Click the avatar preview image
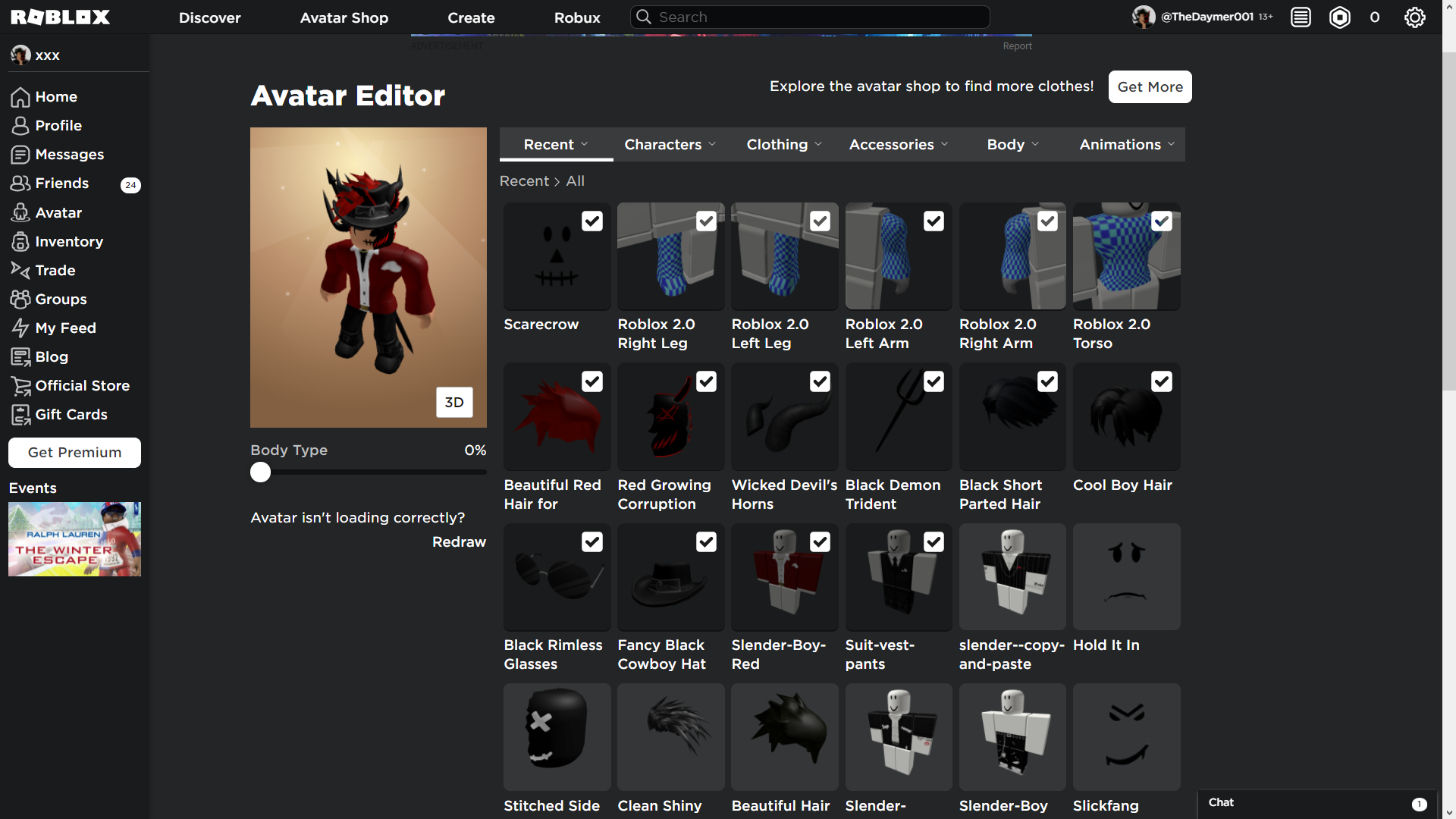The image size is (1456, 819). (x=369, y=278)
